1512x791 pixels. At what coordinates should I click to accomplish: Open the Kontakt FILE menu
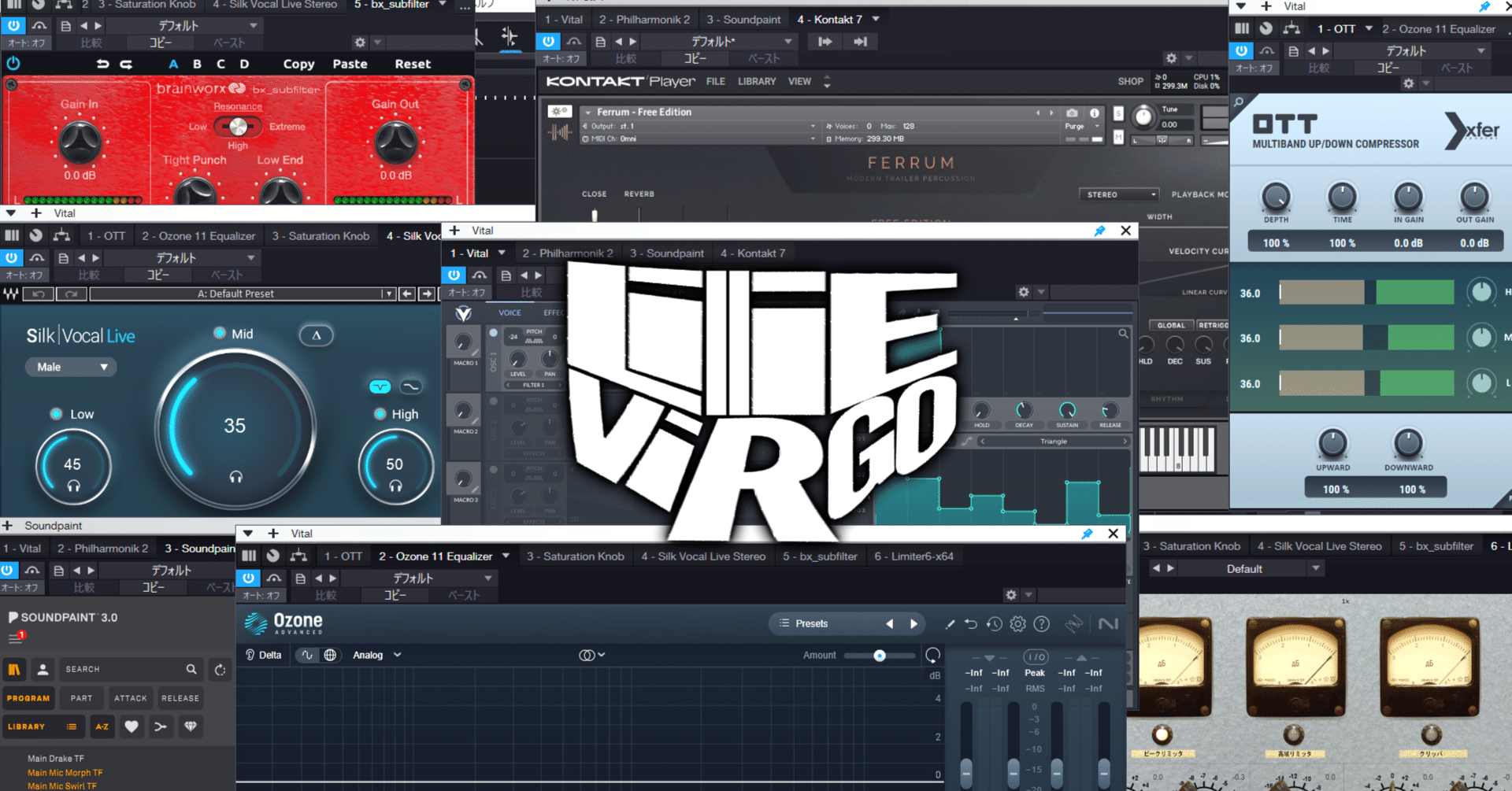(x=716, y=81)
